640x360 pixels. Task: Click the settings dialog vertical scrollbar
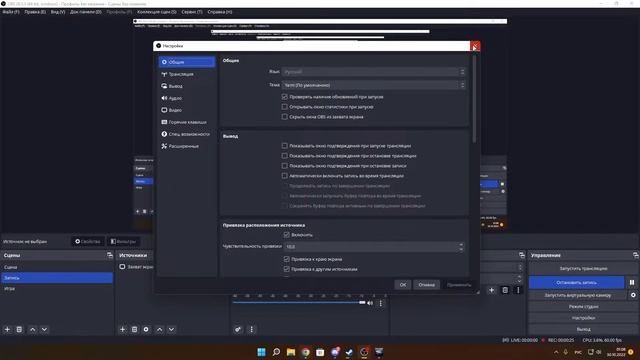coord(474,99)
